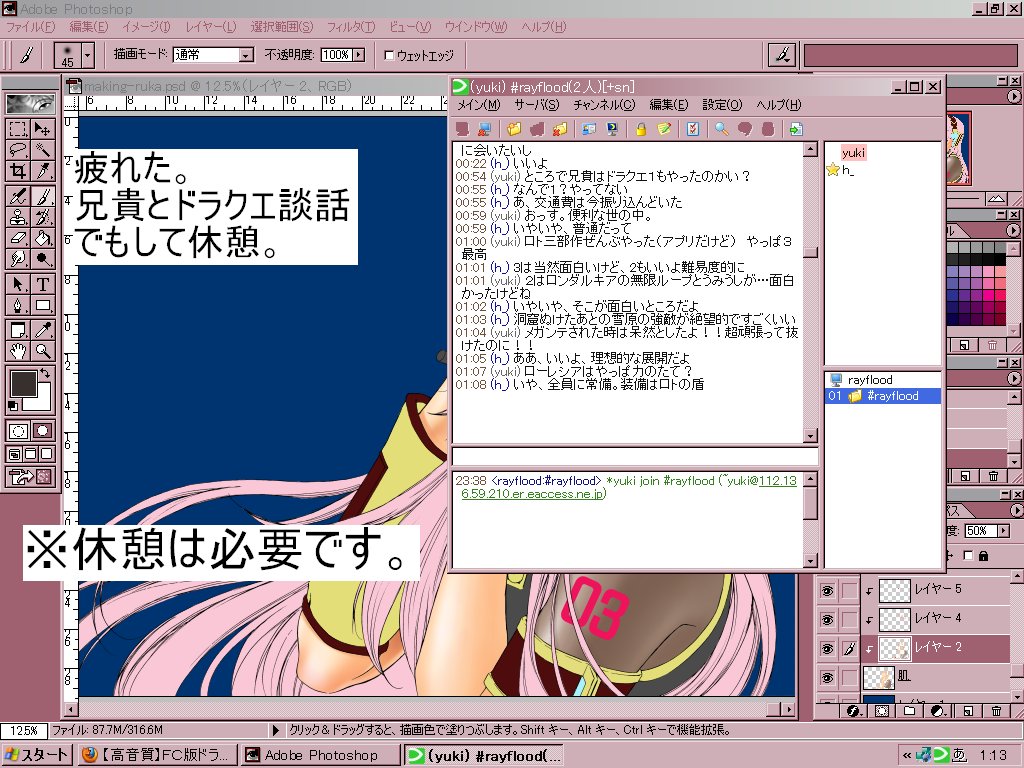Viewport: 1024px width, 768px height.
Task: Select the Smudge/Blur tool
Action: (18, 258)
